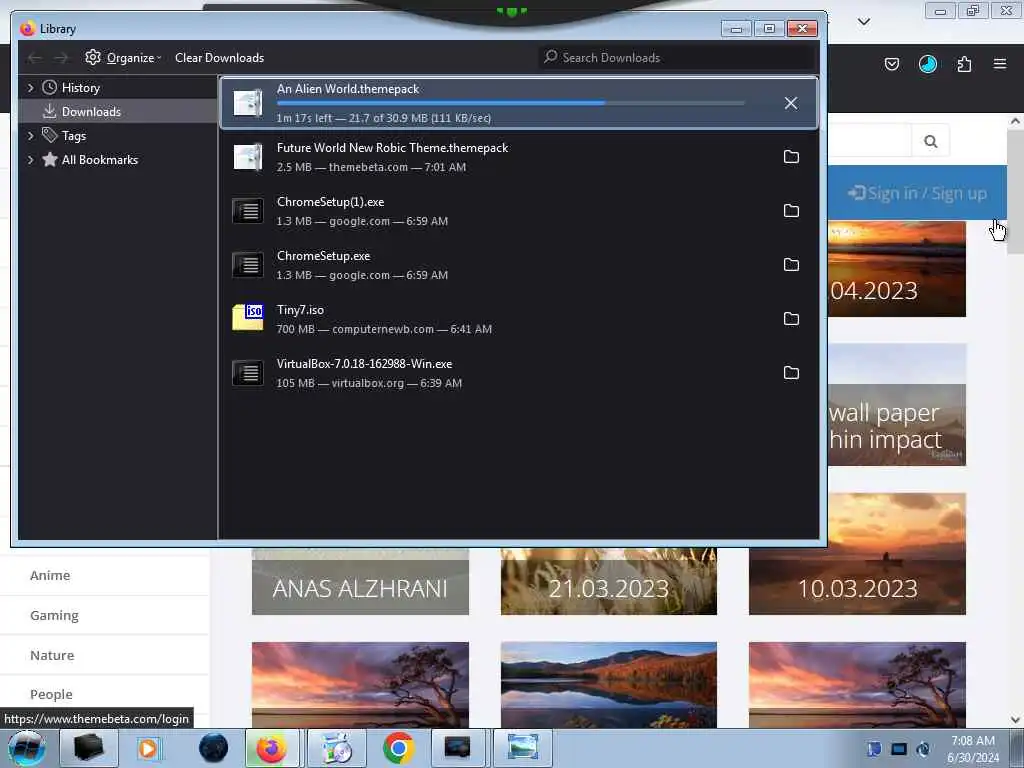
Task: Select the ChromeSetup.exe download entry
Action: [519, 264]
